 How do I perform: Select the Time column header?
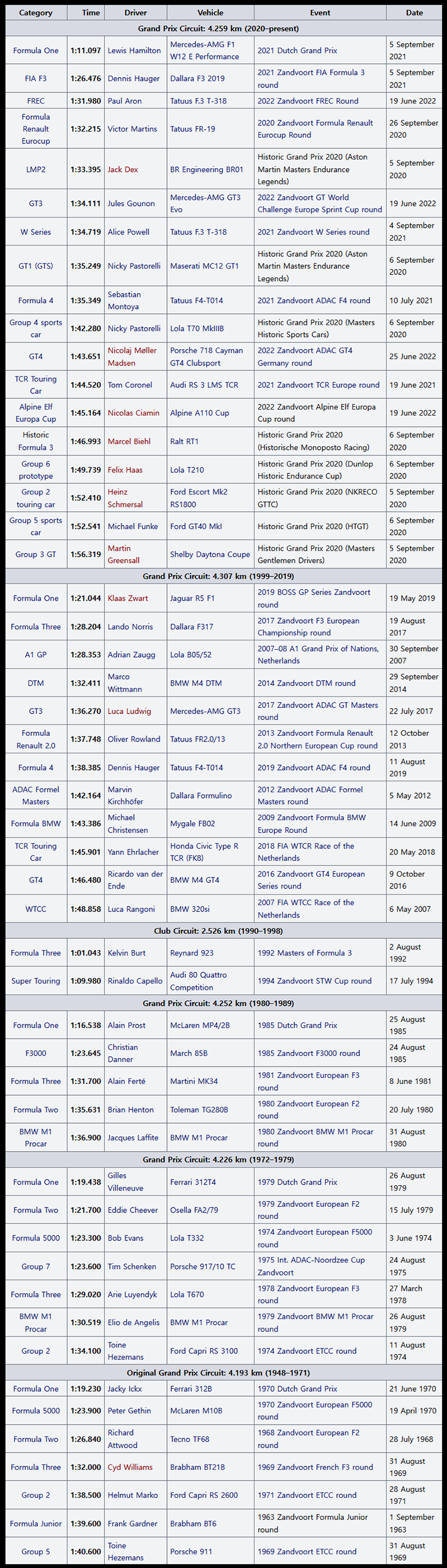click(x=86, y=12)
